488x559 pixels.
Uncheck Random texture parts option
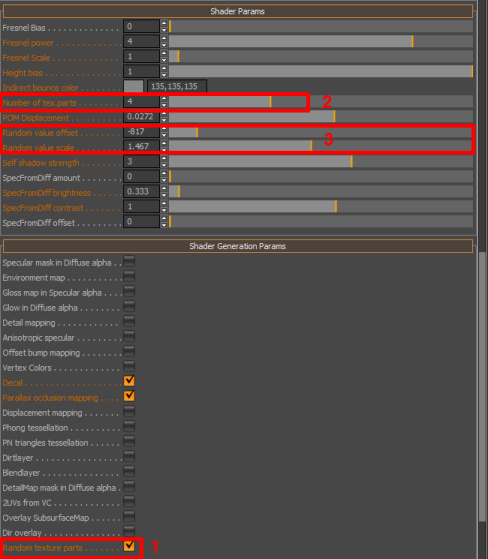click(x=129, y=546)
